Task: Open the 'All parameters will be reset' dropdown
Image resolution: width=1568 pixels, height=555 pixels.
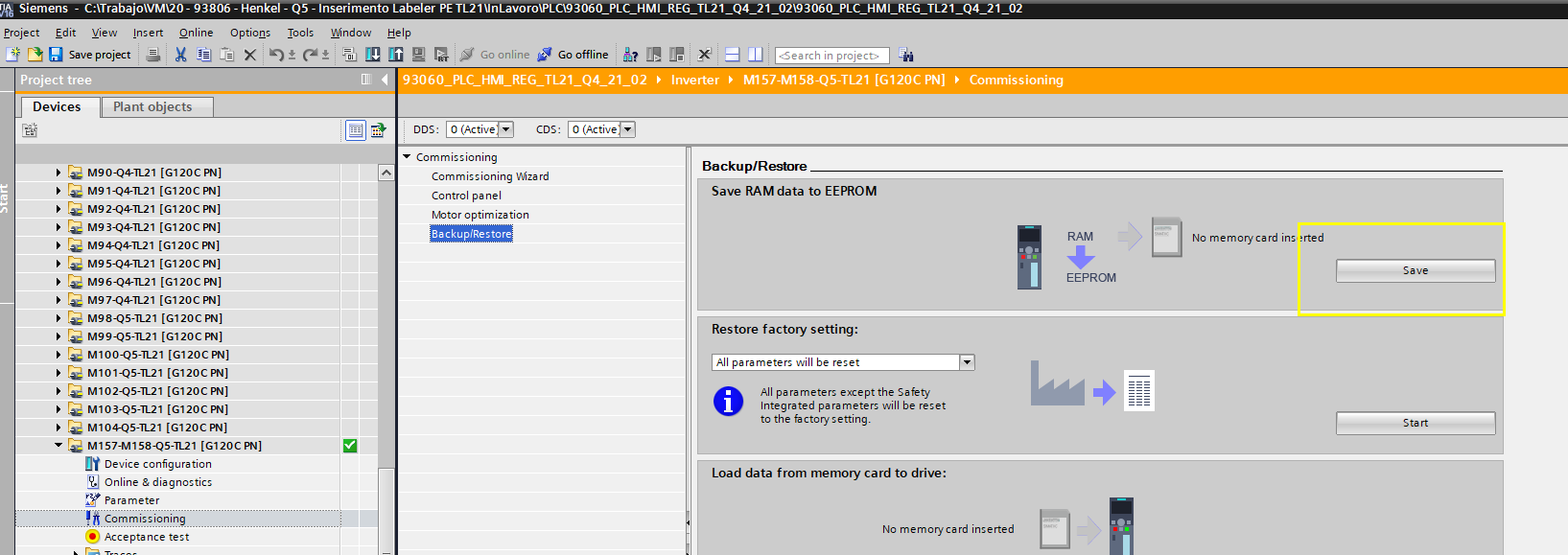Action: (x=968, y=362)
